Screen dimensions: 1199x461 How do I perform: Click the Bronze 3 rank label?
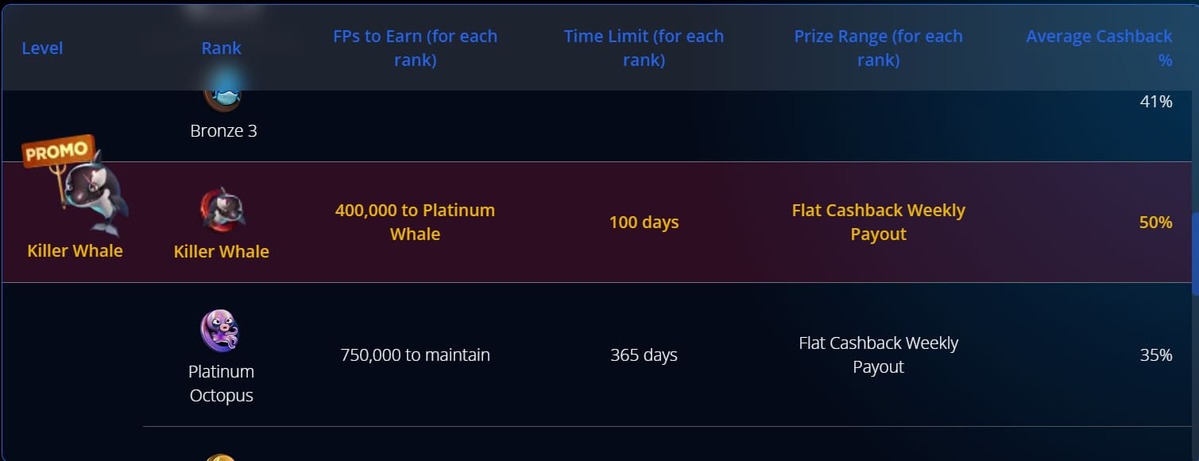pyautogui.click(x=223, y=131)
